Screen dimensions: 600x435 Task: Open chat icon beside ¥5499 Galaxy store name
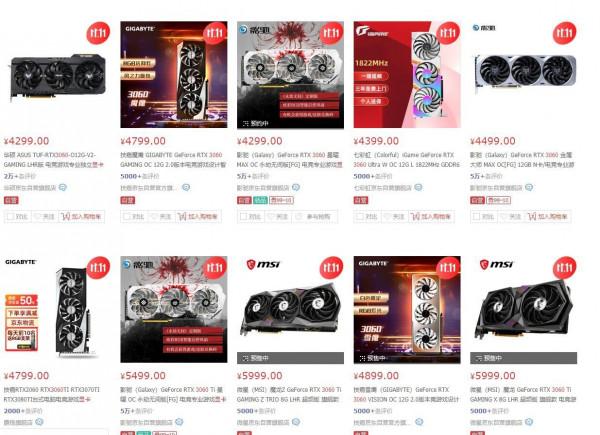179,422
